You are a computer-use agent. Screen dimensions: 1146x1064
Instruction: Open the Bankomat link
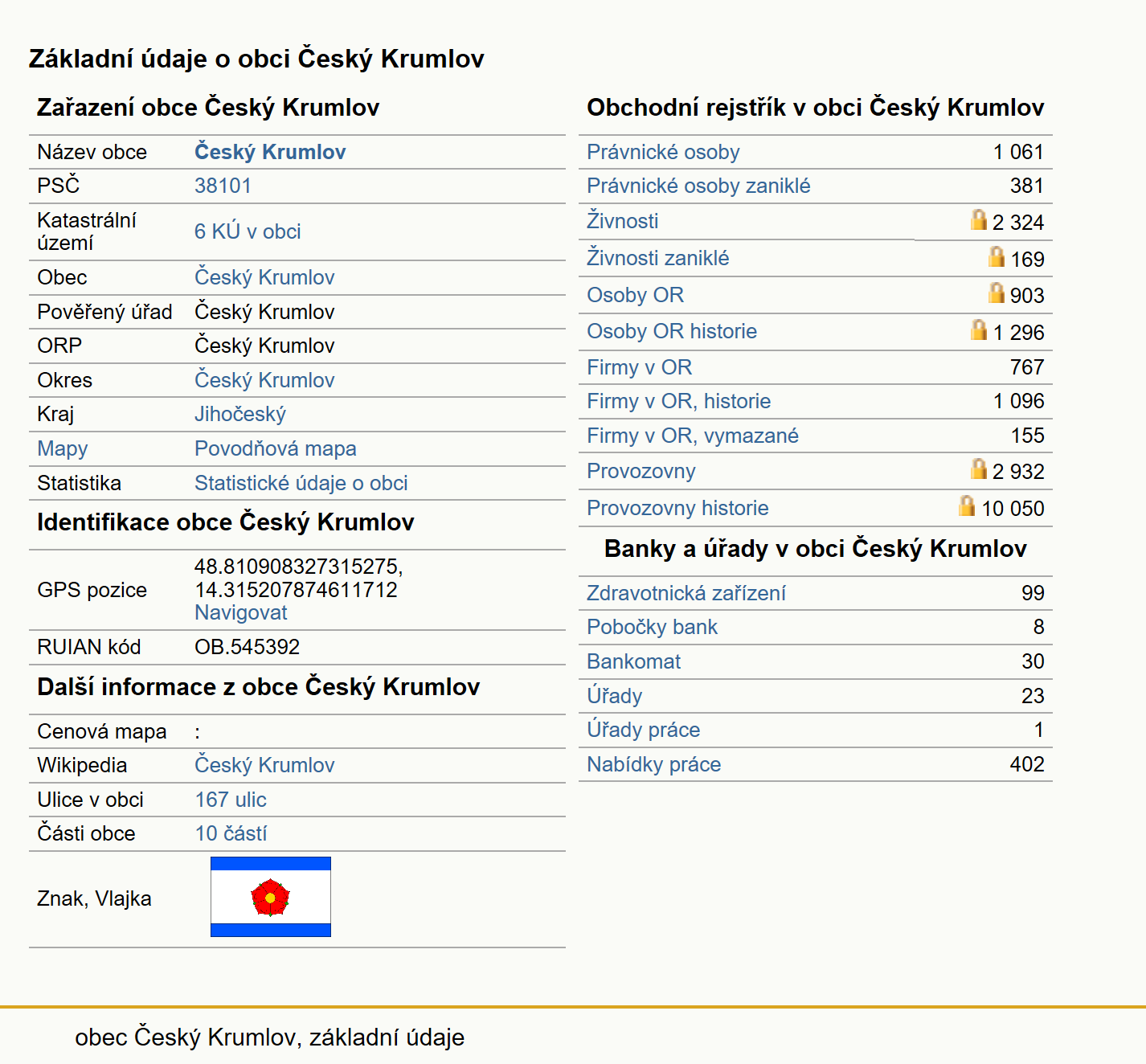[633, 661]
